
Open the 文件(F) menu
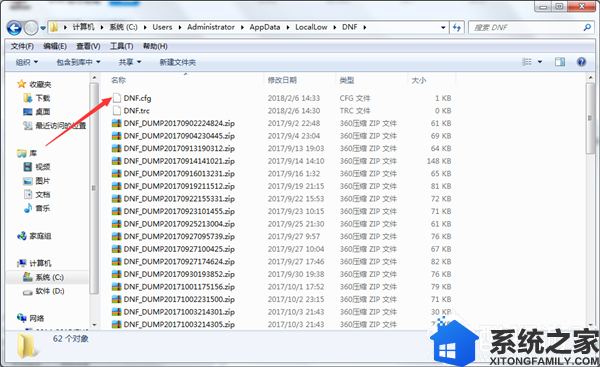click(22, 46)
